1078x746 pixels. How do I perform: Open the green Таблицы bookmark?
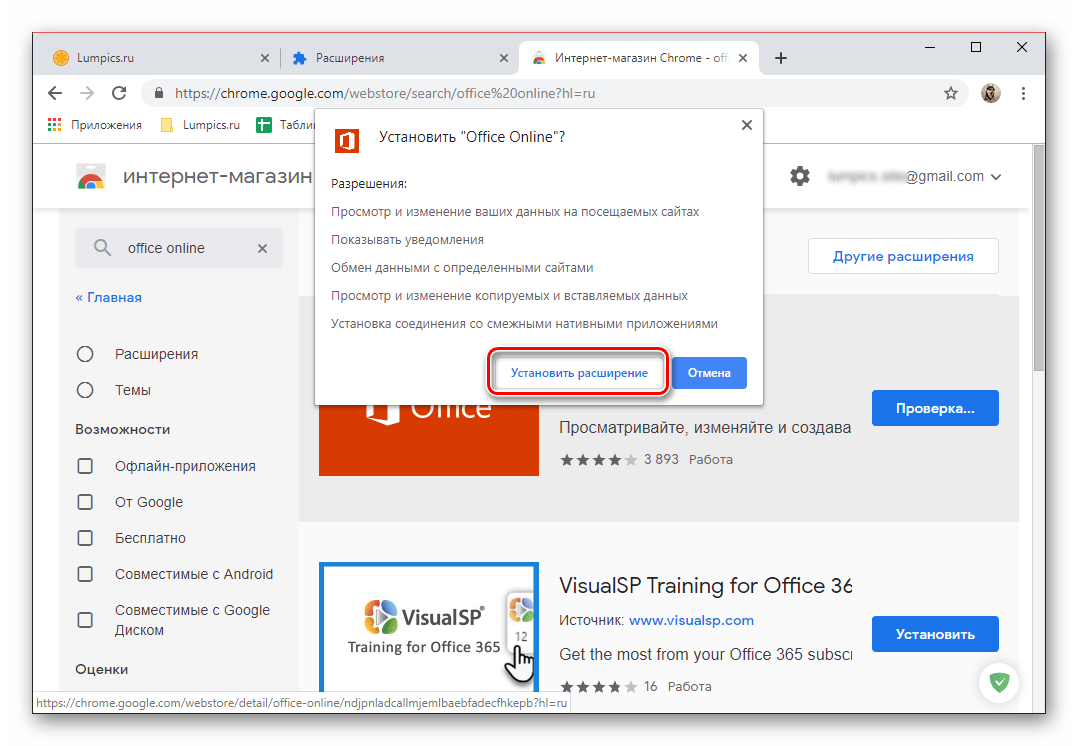coord(285,124)
